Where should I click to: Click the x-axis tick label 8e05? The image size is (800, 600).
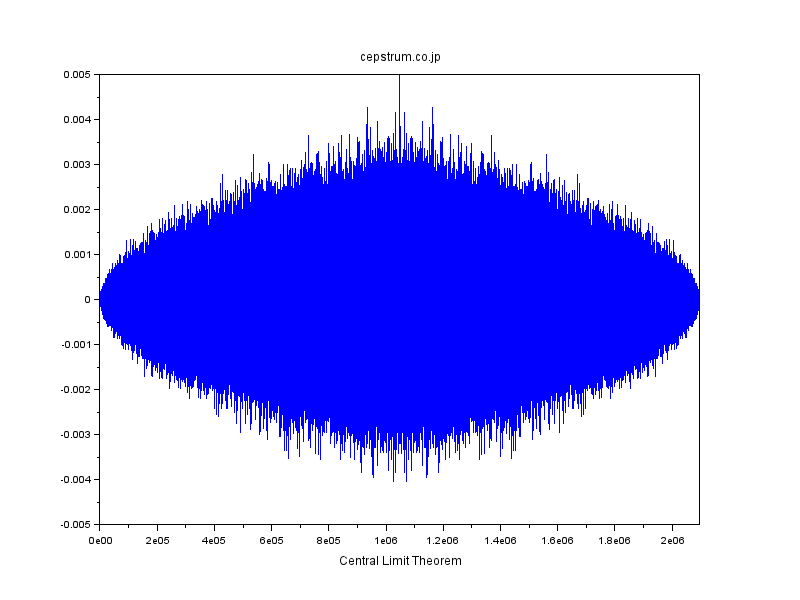pos(329,540)
